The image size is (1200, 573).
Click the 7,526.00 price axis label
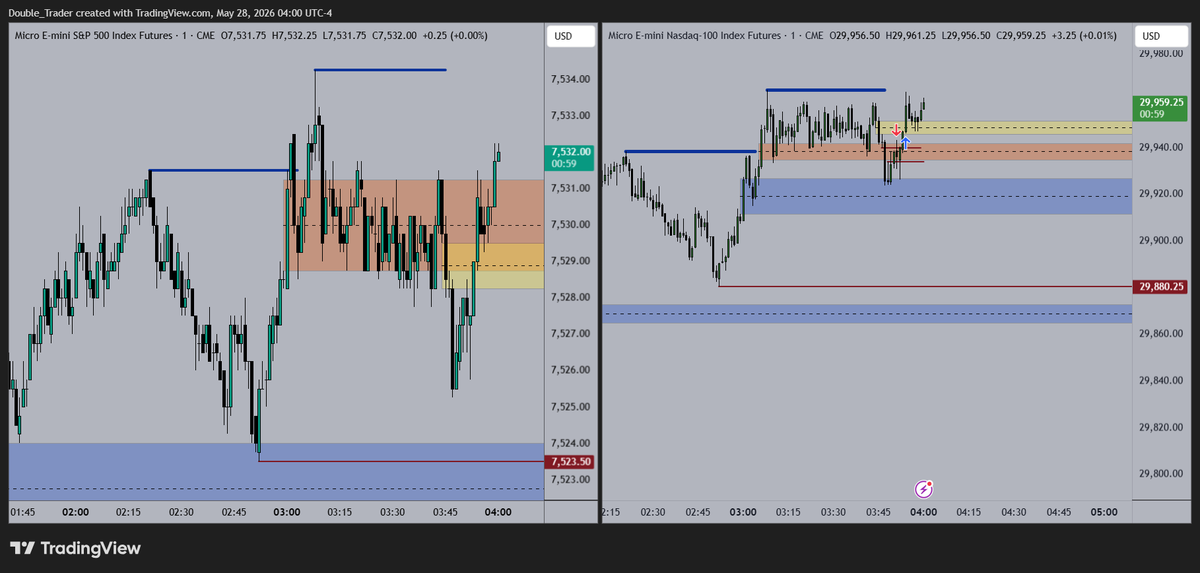[x=569, y=370]
